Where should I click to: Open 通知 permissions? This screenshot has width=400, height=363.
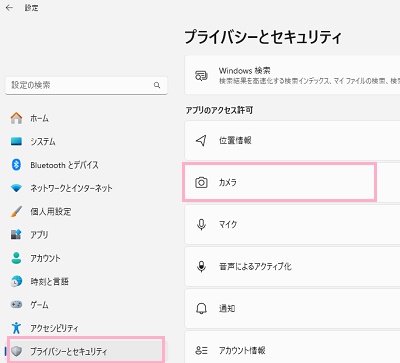(x=292, y=308)
